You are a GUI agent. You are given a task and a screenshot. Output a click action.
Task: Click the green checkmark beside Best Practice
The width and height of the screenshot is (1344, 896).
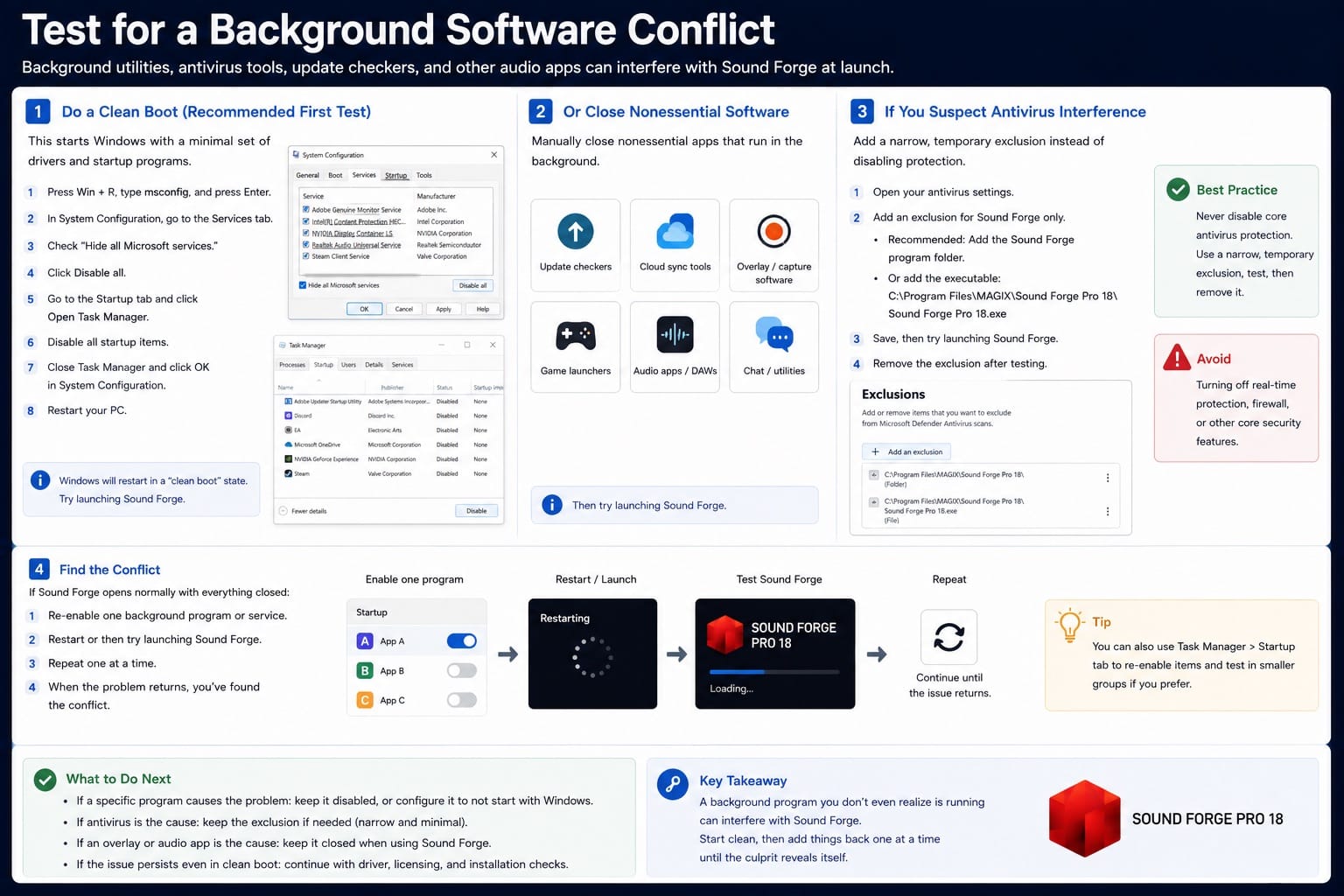(x=1178, y=189)
